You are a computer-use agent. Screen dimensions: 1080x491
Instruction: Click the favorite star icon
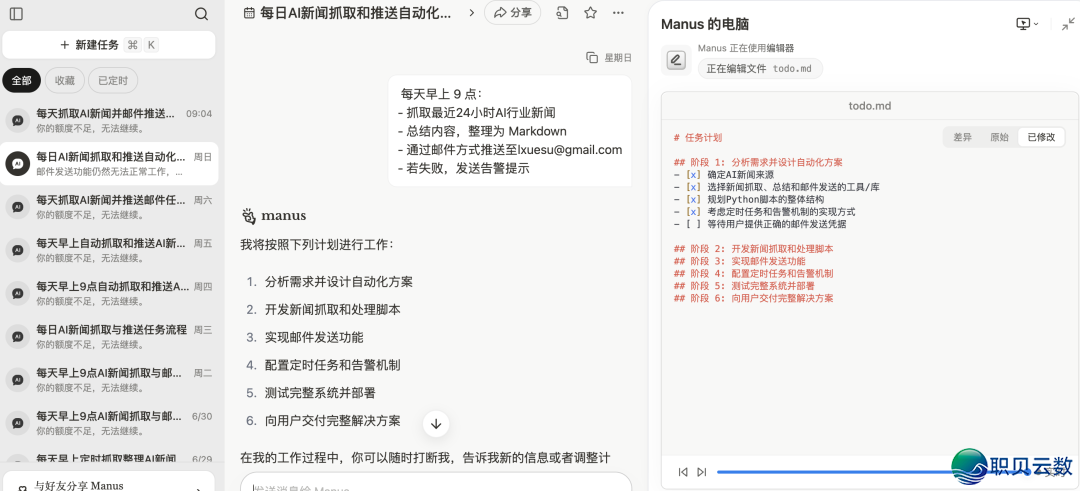(590, 13)
